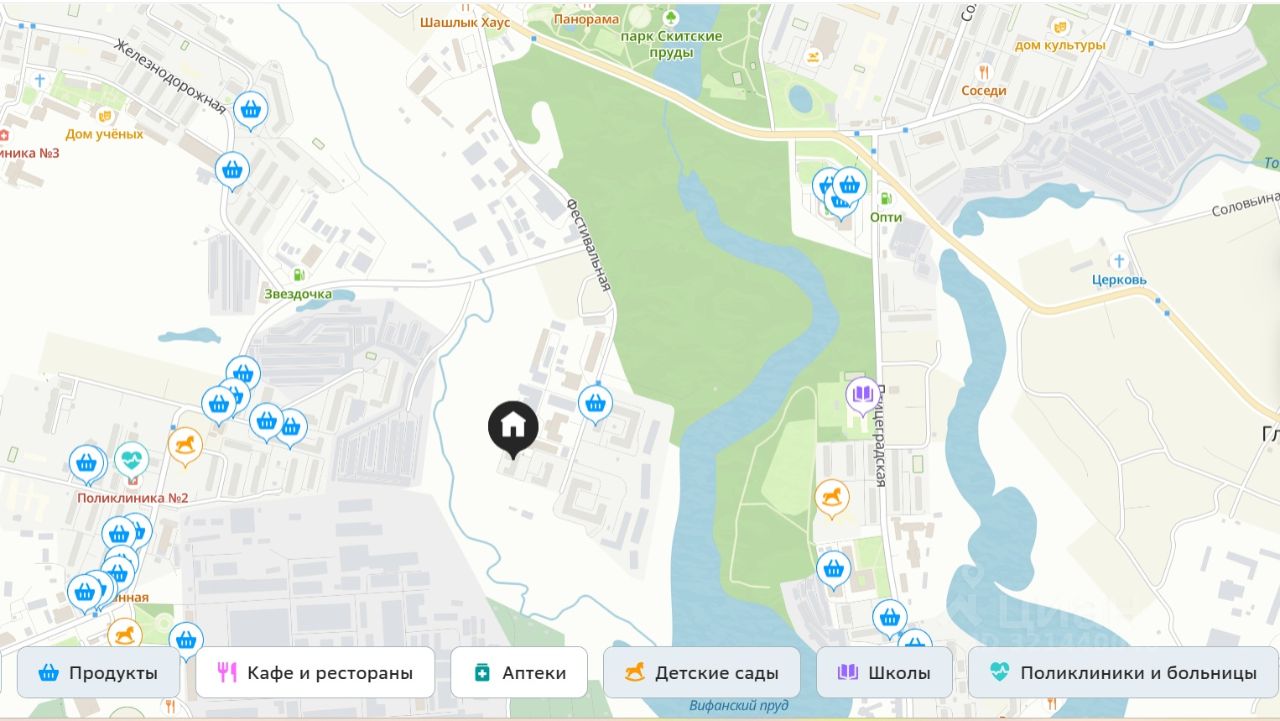
Task: Open the kindergarten marker left of the clinic marker
Action: click(x=185, y=446)
